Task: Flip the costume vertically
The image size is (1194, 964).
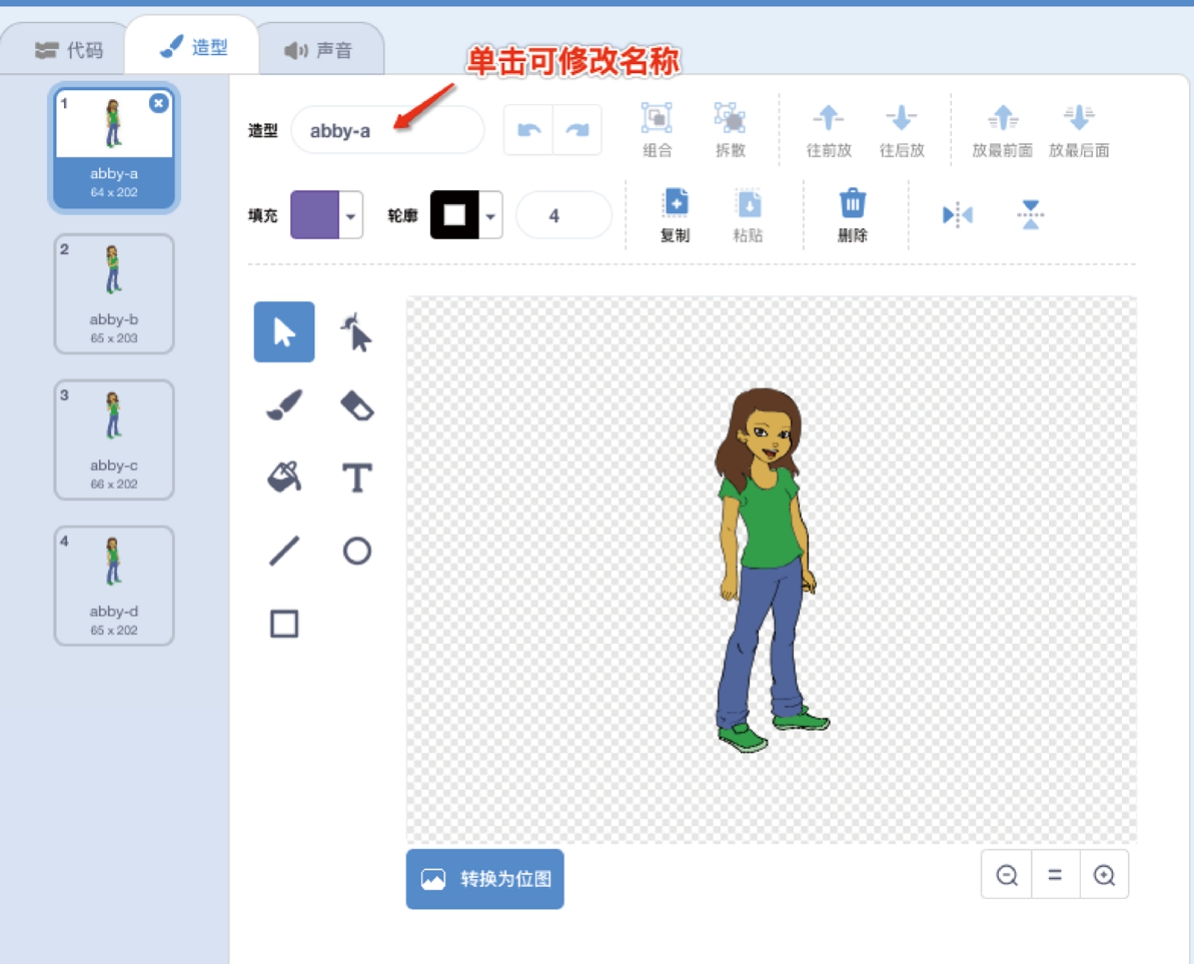Action: [x=1030, y=215]
